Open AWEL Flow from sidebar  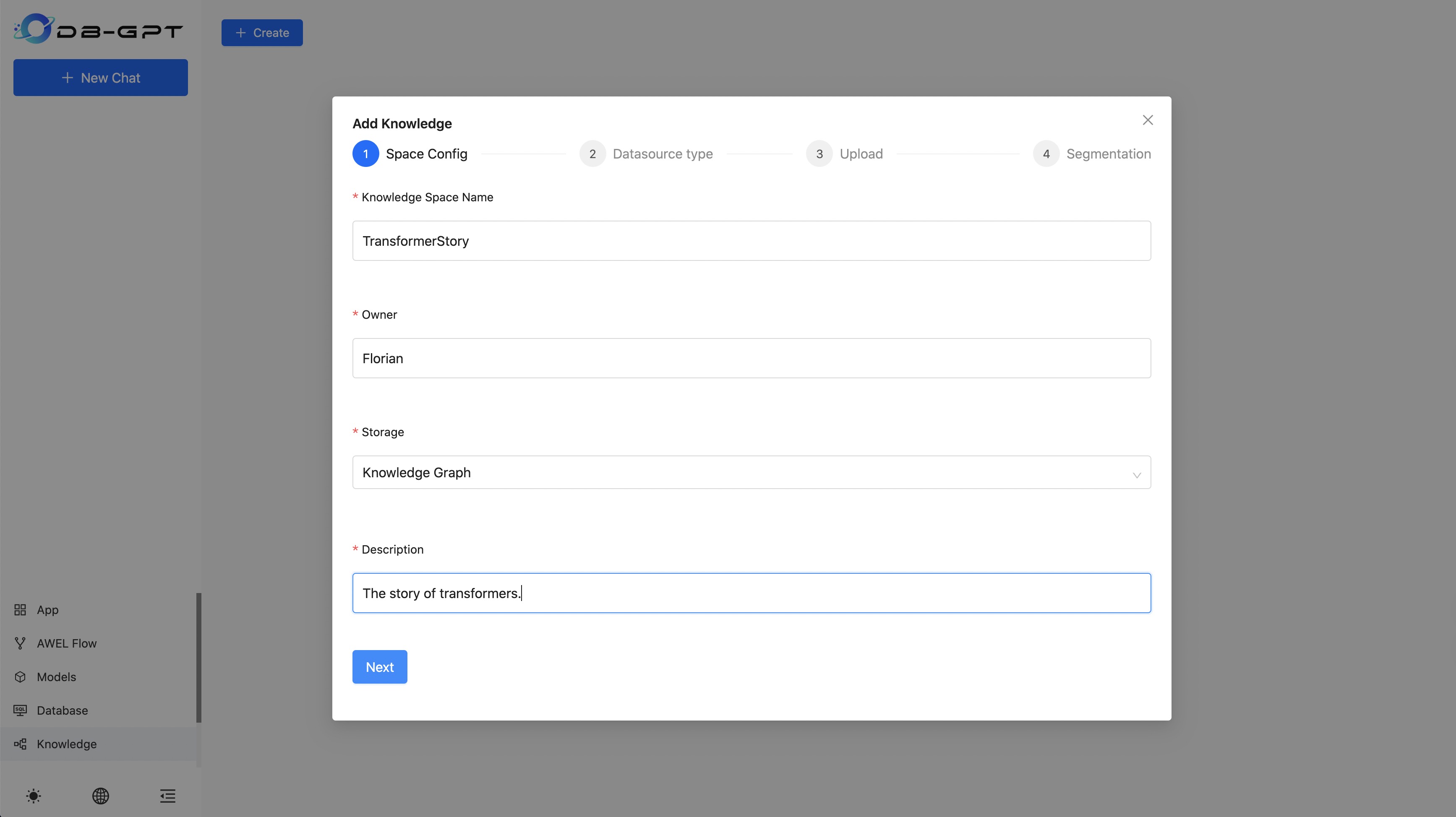point(66,643)
